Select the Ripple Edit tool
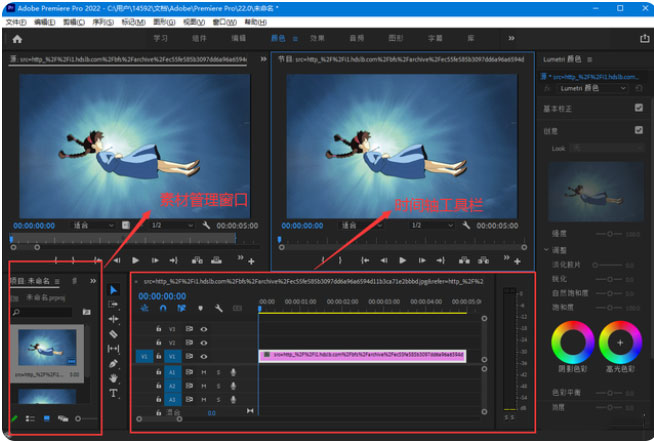 tap(113, 319)
